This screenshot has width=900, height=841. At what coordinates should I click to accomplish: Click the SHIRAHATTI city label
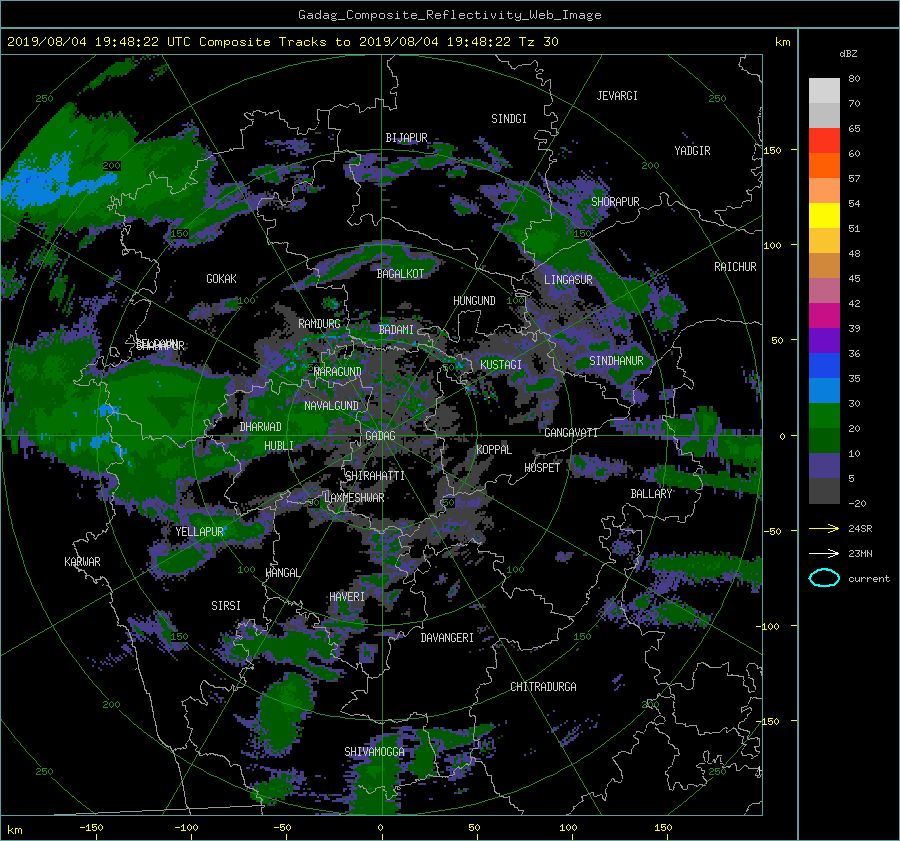point(375,476)
